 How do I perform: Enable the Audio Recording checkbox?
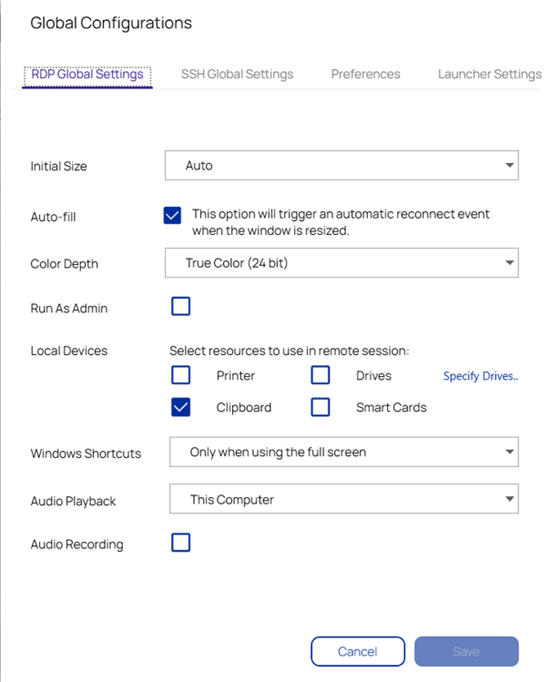[x=181, y=542]
